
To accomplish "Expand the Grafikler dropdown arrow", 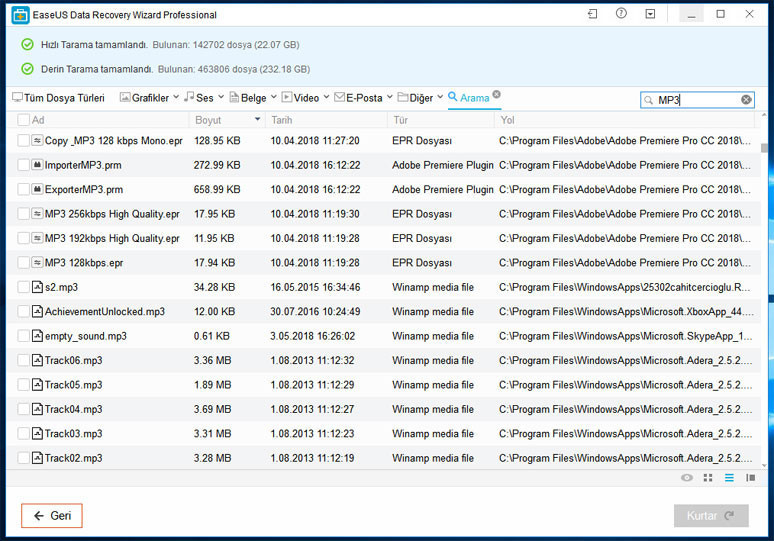I will coord(176,97).
